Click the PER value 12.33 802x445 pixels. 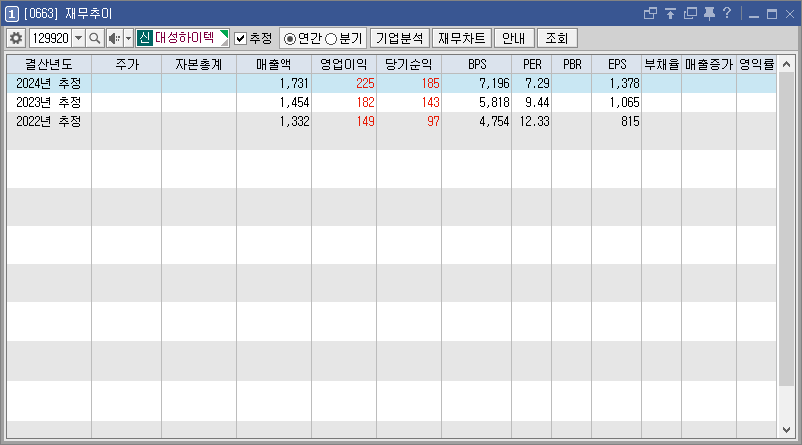coord(534,121)
